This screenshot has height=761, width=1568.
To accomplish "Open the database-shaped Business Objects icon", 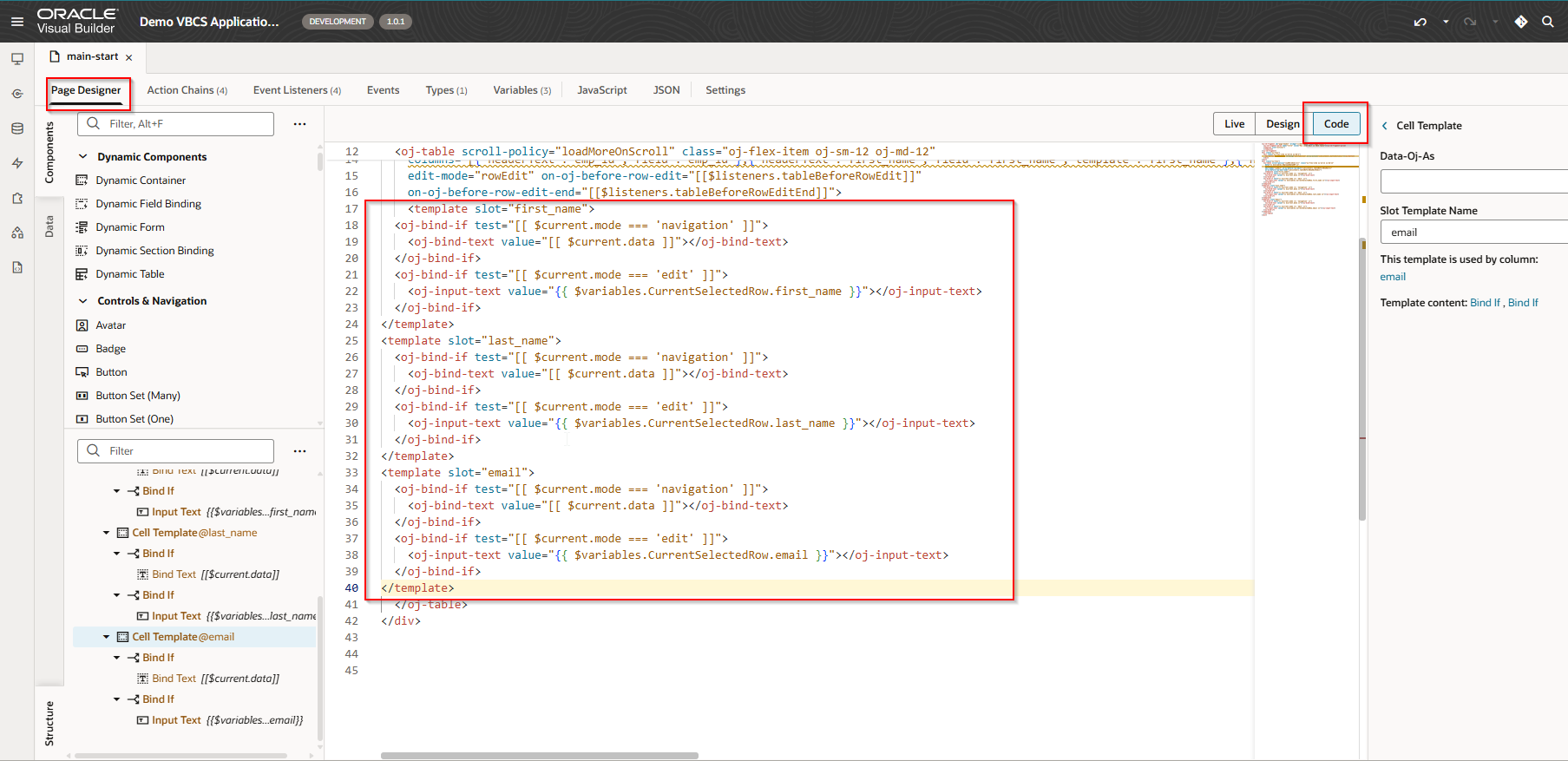I will pos(17,128).
